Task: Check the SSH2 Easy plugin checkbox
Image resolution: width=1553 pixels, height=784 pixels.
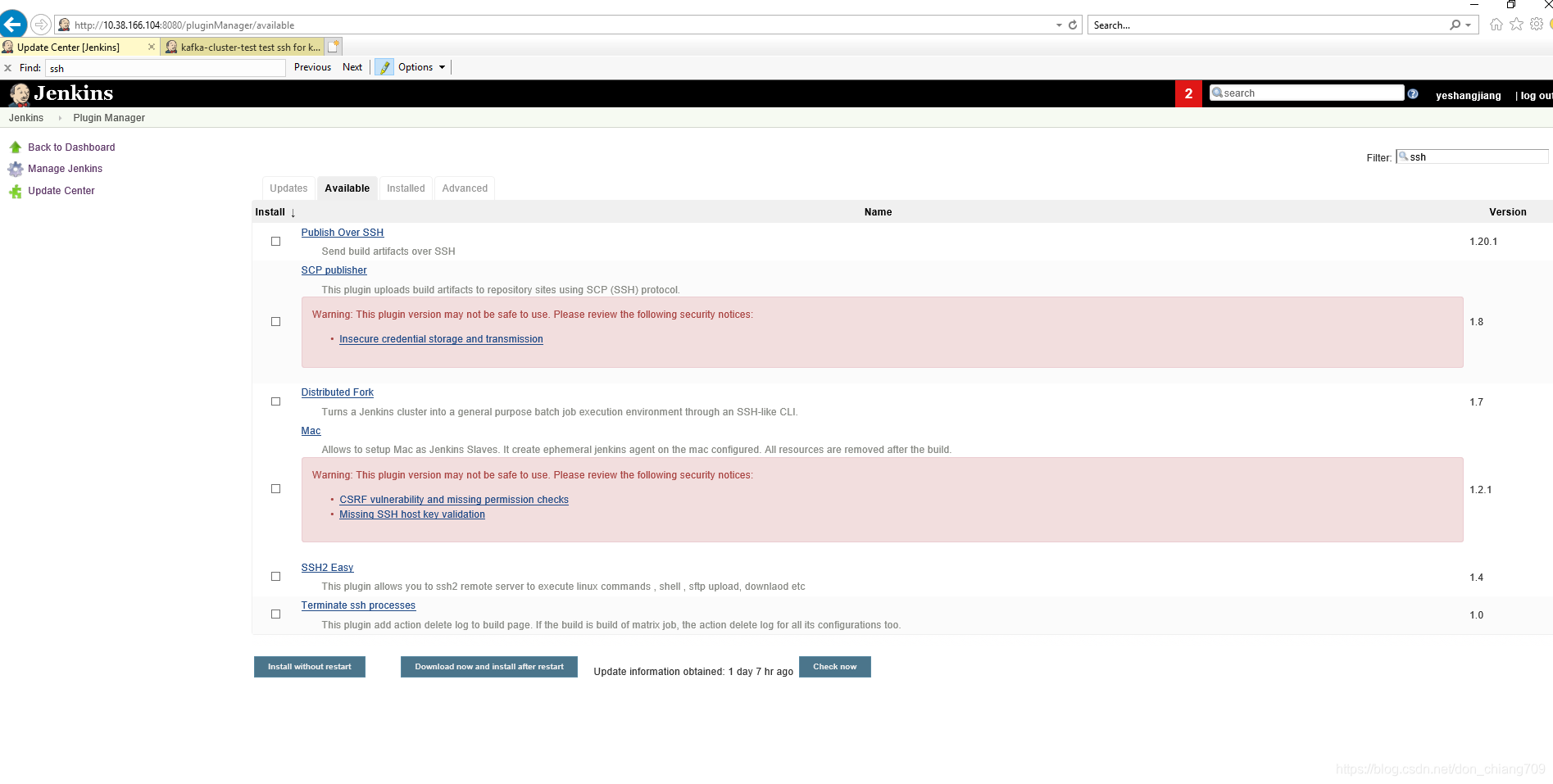Action: [276, 577]
